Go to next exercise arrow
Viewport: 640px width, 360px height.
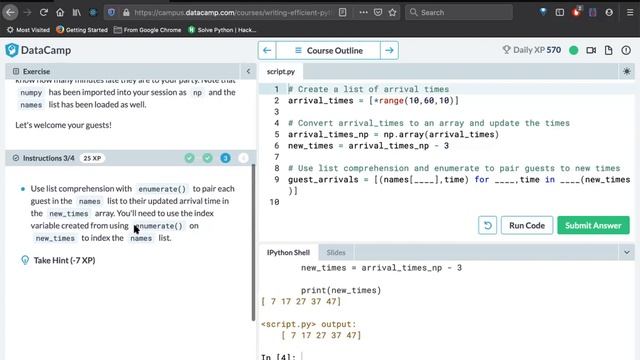[389, 50]
